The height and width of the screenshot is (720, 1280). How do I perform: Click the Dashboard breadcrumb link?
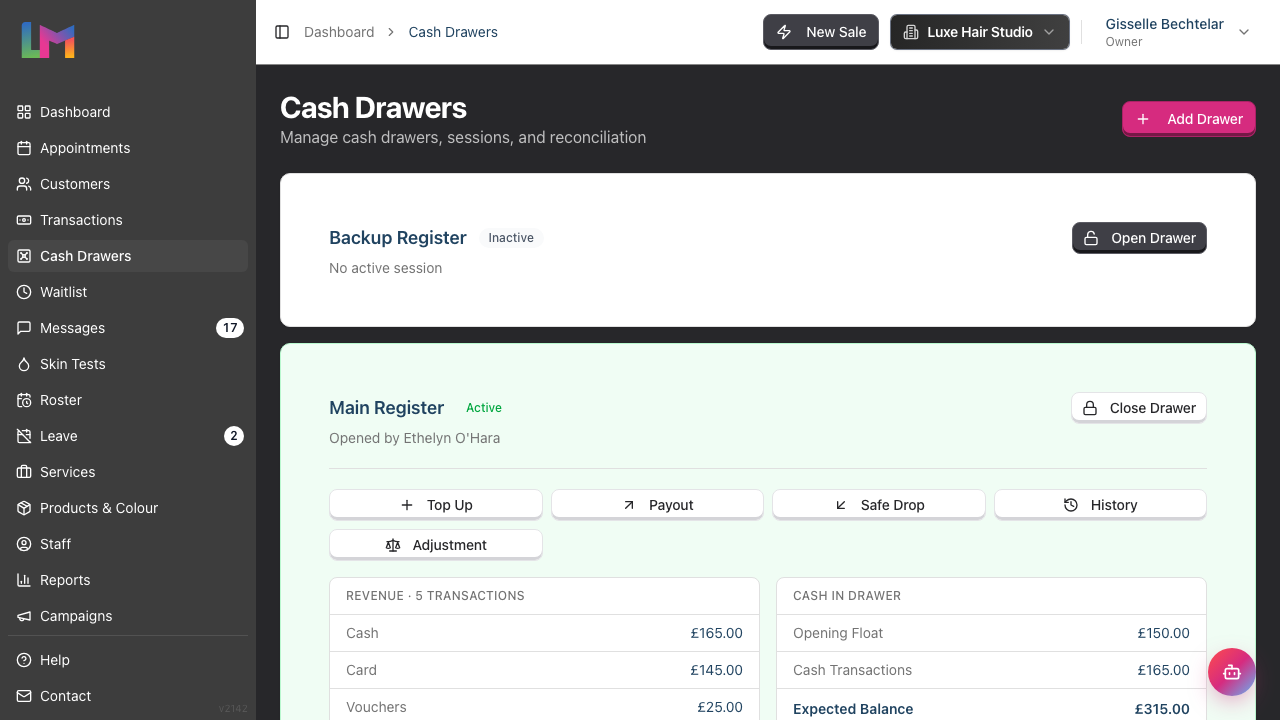339,32
